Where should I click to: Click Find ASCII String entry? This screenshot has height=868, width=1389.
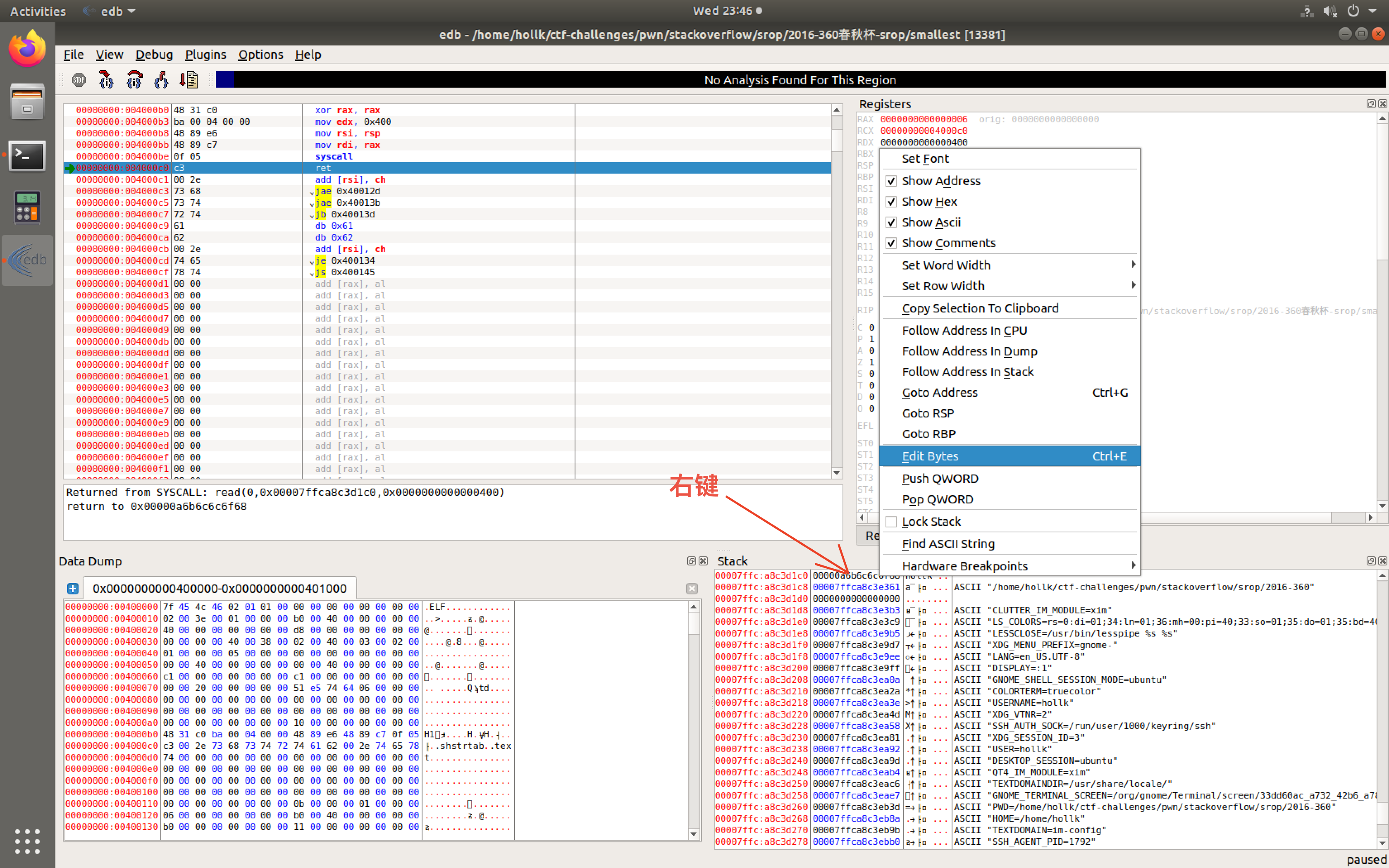[x=947, y=543]
